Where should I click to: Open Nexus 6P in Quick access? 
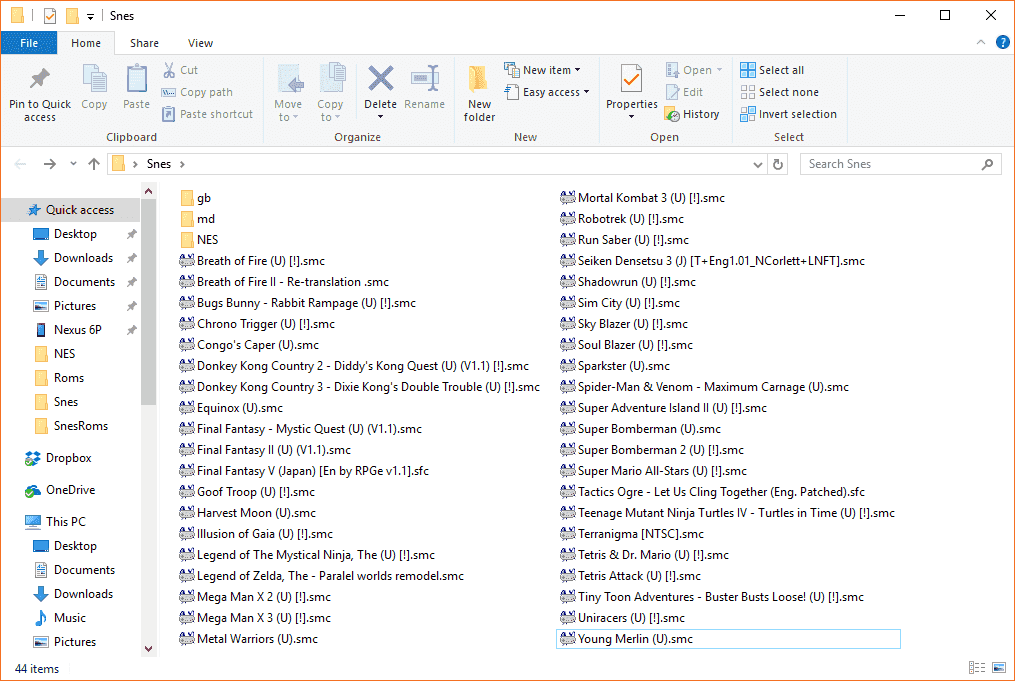pyautogui.click(x=67, y=330)
